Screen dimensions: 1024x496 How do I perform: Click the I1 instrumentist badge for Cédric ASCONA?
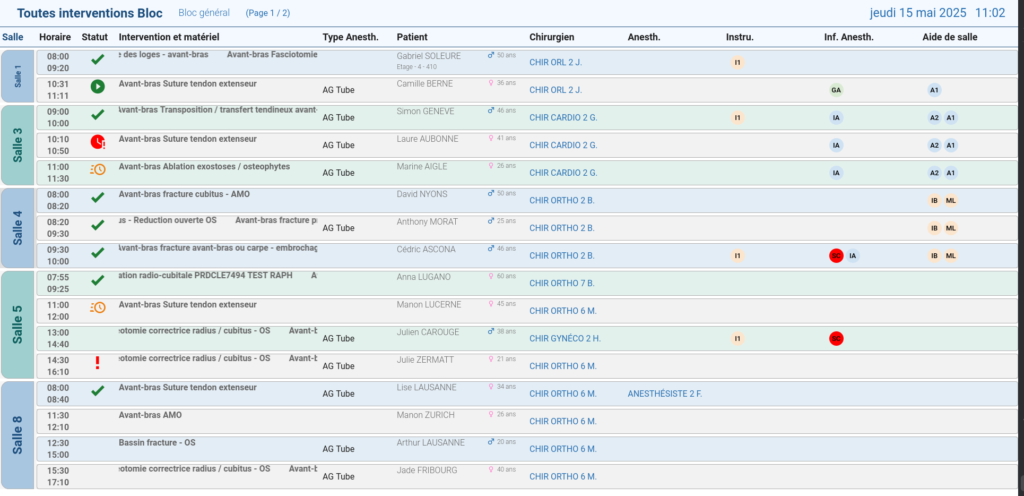tap(737, 256)
